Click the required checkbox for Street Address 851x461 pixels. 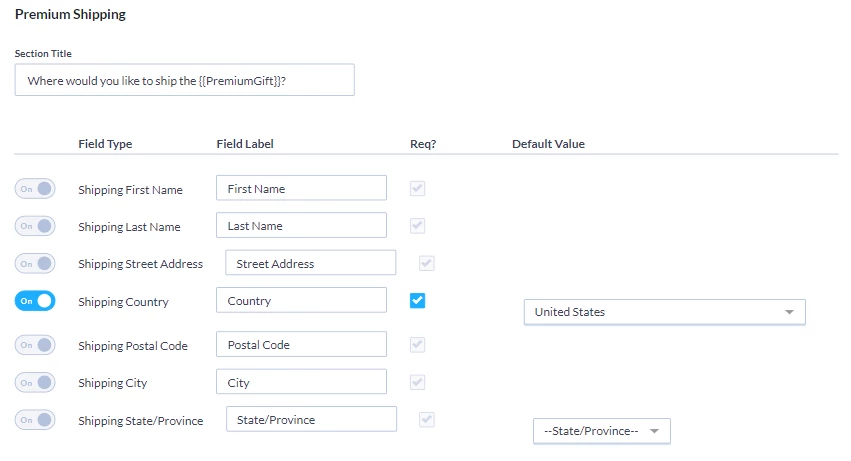coord(427,263)
